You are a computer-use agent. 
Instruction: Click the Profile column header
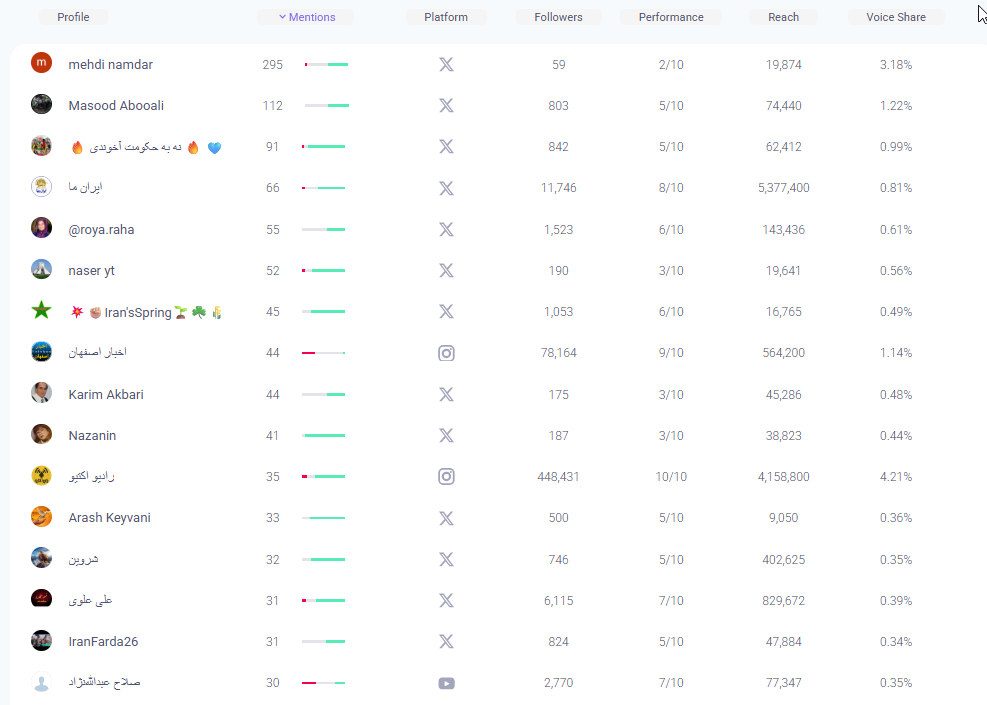point(73,17)
